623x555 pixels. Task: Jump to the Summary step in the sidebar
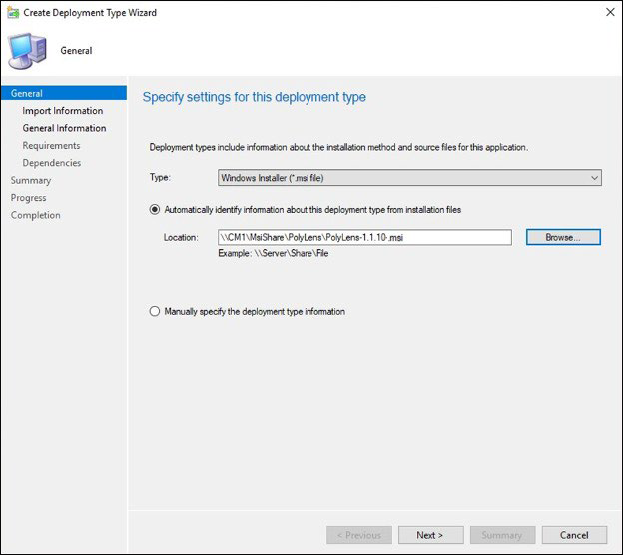[31, 180]
